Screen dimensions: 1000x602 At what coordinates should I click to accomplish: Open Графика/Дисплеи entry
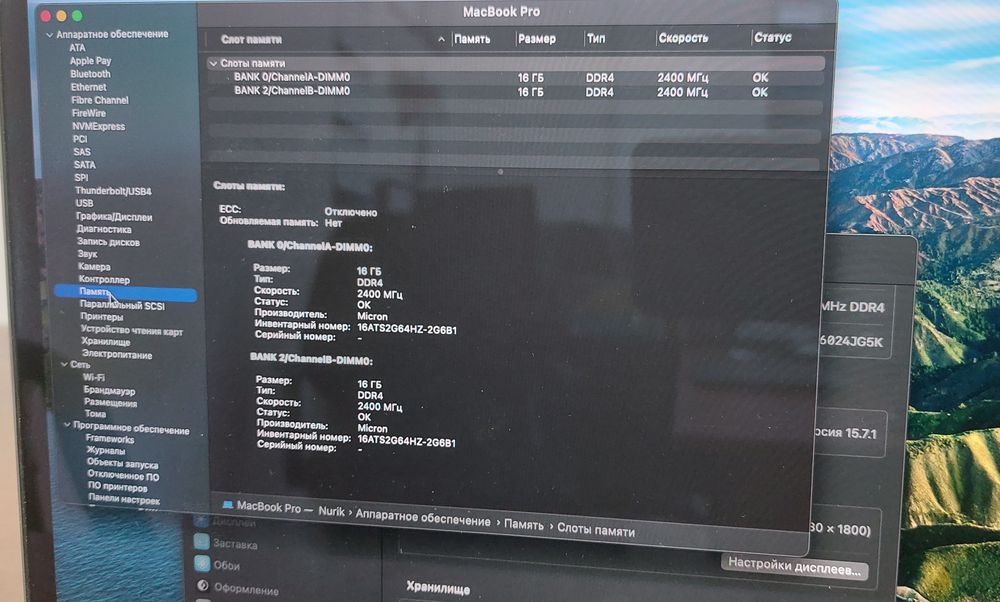pos(114,217)
